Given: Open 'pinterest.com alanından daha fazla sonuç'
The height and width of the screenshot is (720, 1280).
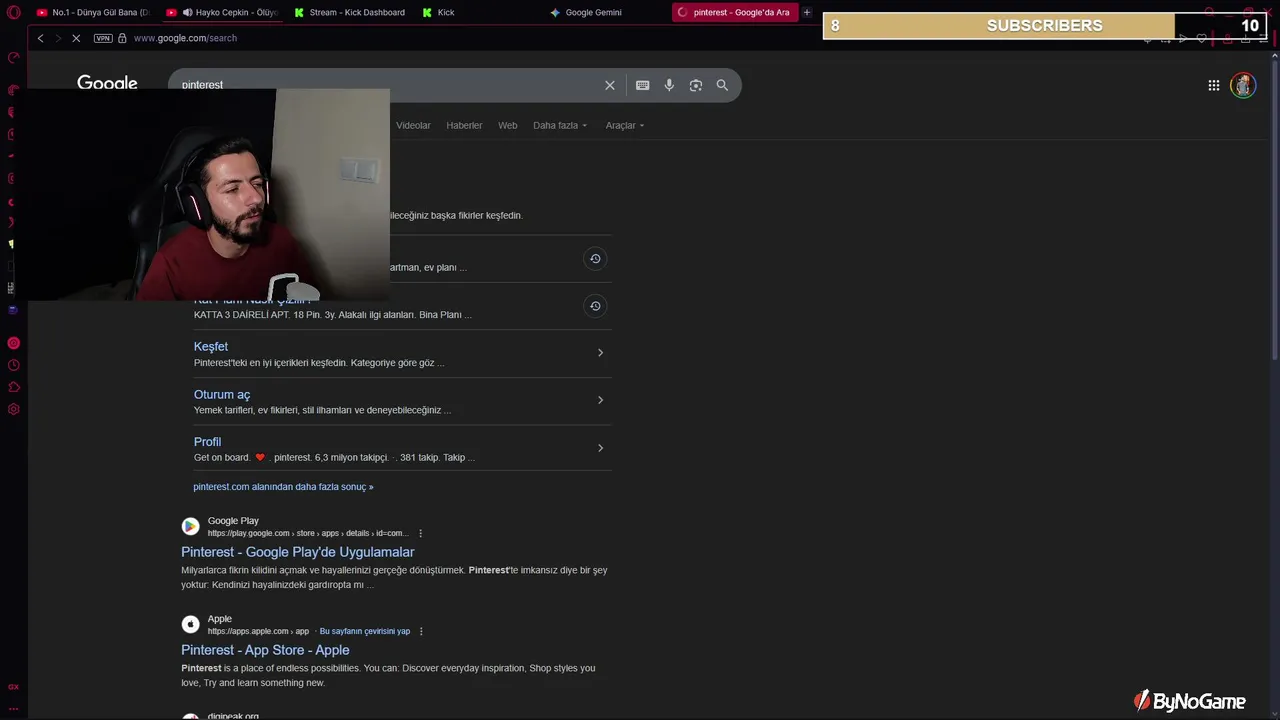Looking at the screenshot, I should 283,487.
